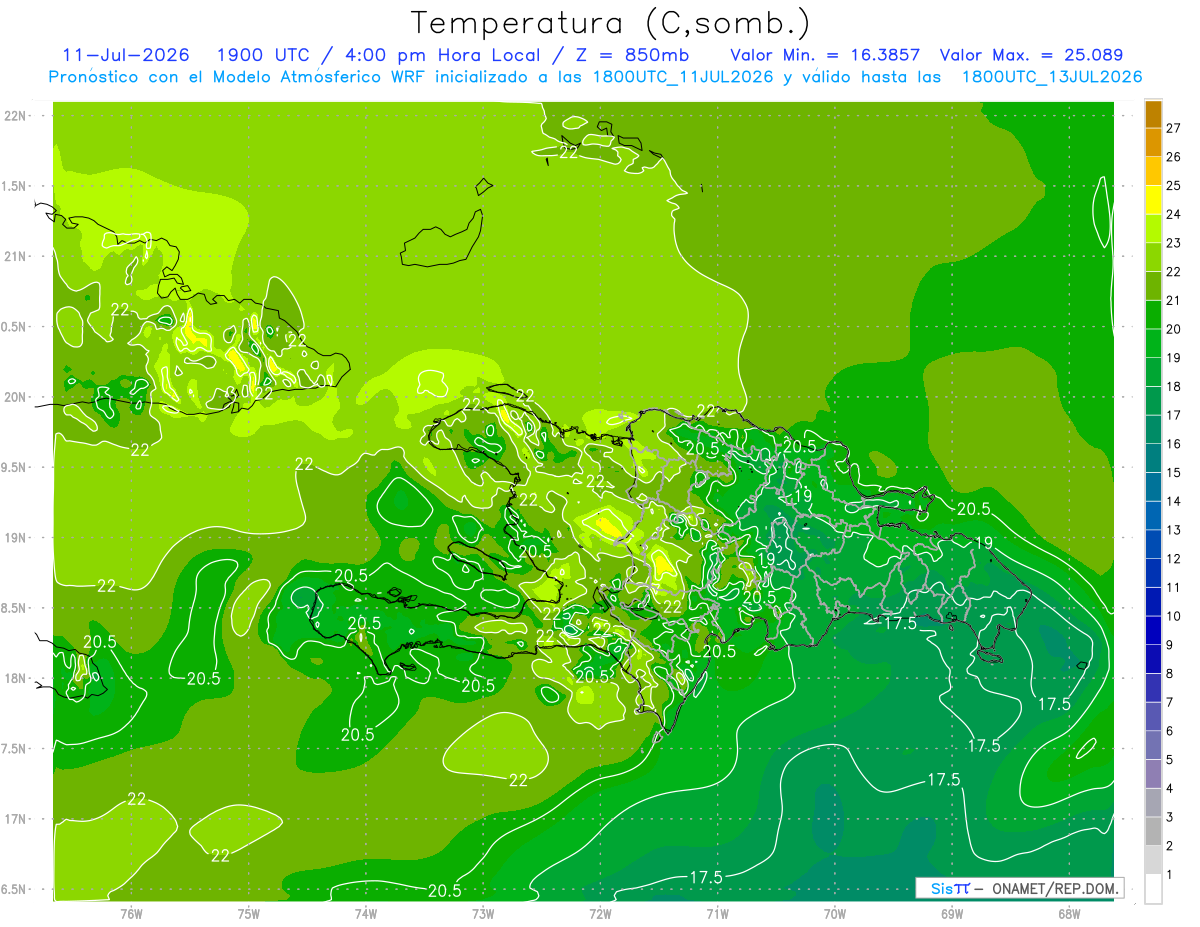Click the 73W longitude axis label
The width and height of the screenshot is (1200, 927).
pyautogui.click(x=482, y=913)
